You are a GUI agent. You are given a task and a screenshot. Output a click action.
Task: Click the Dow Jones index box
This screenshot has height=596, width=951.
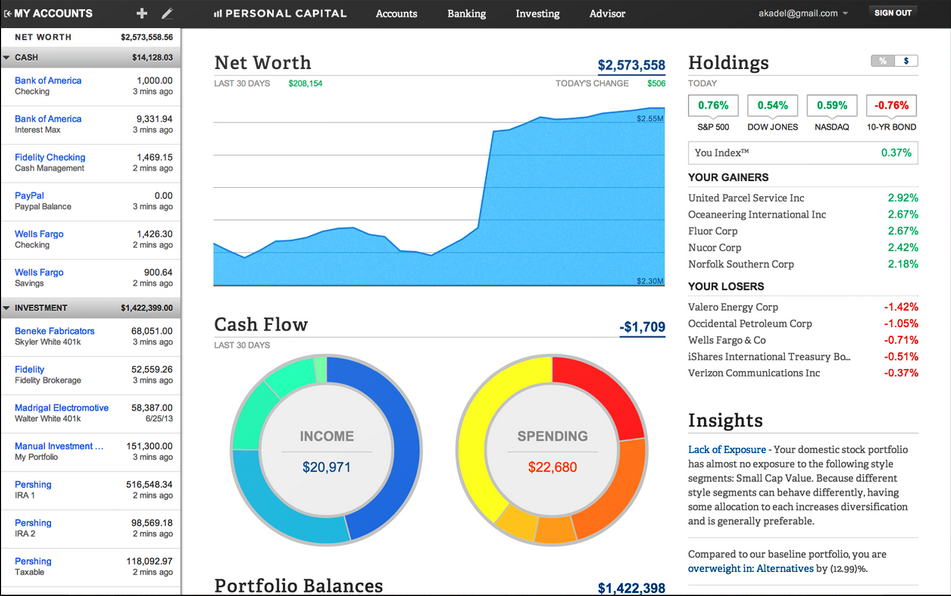tap(772, 106)
